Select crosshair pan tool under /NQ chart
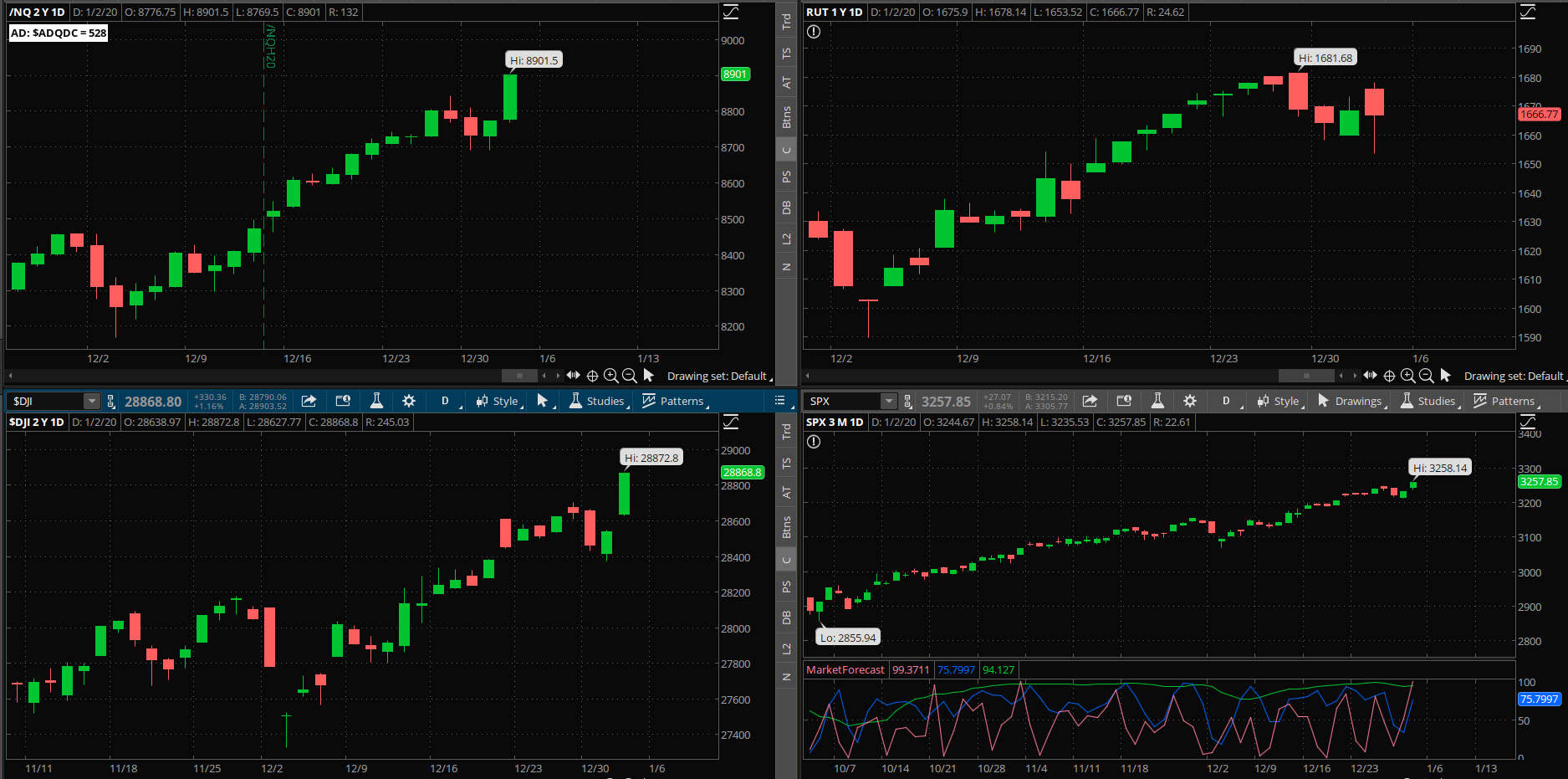Viewport: 1568px width, 779px height. point(592,376)
